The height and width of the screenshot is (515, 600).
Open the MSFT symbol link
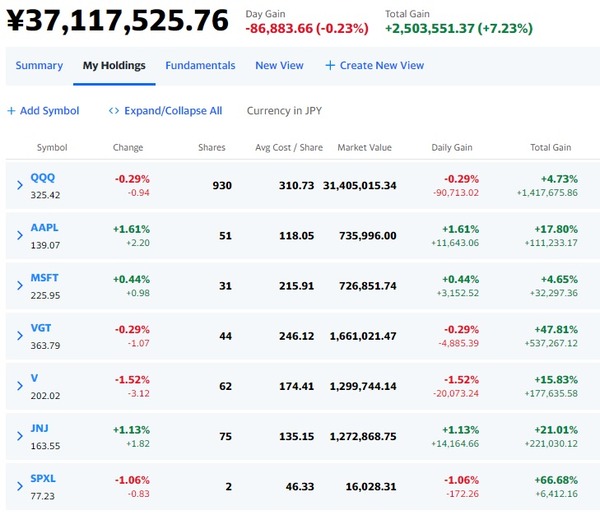click(44, 278)
